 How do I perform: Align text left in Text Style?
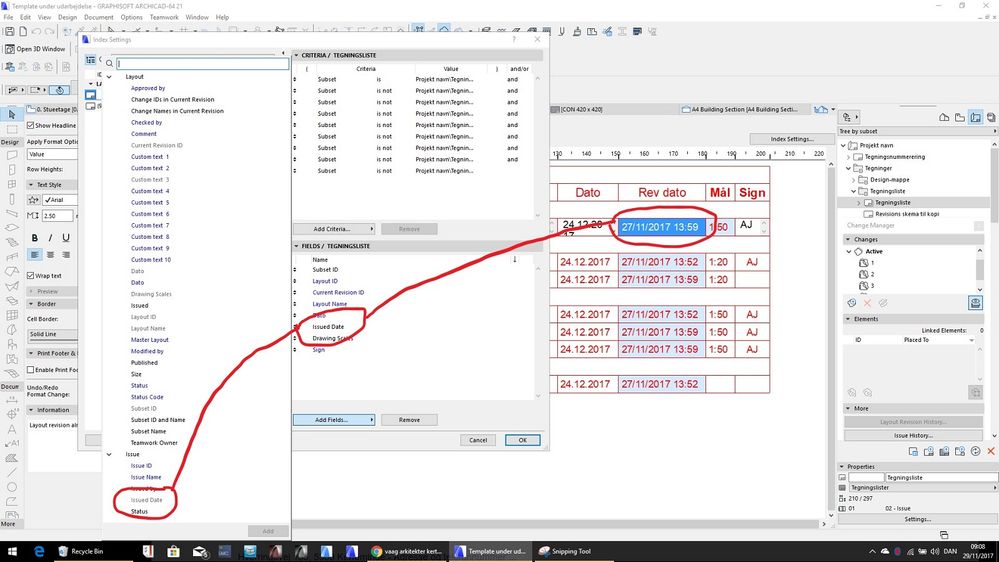coord(34,255)
